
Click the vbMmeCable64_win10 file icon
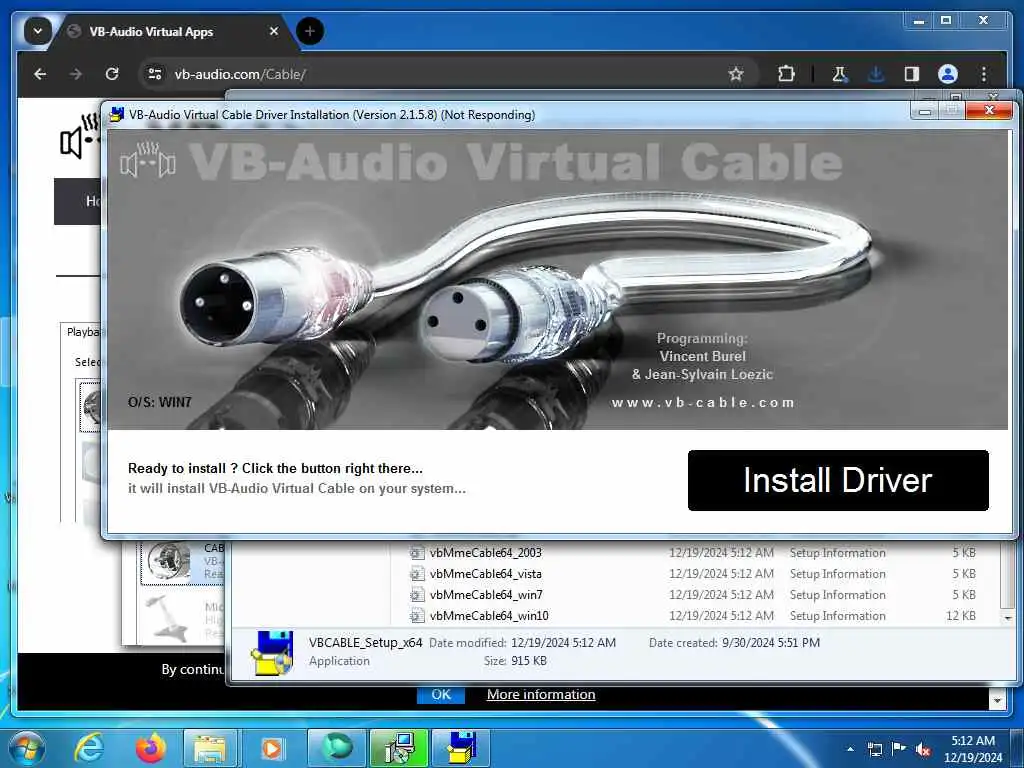[x=417, y=616]
